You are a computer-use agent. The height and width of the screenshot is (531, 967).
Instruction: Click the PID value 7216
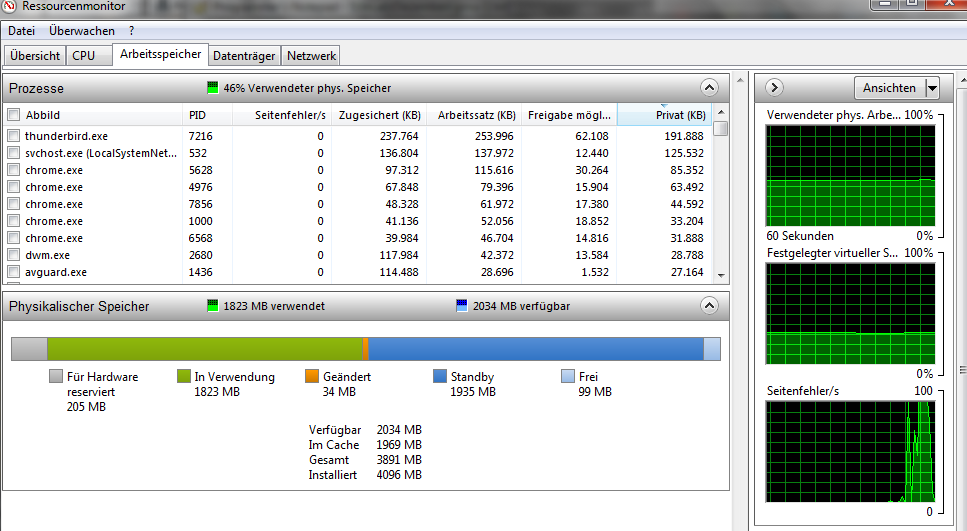[200, 136]
